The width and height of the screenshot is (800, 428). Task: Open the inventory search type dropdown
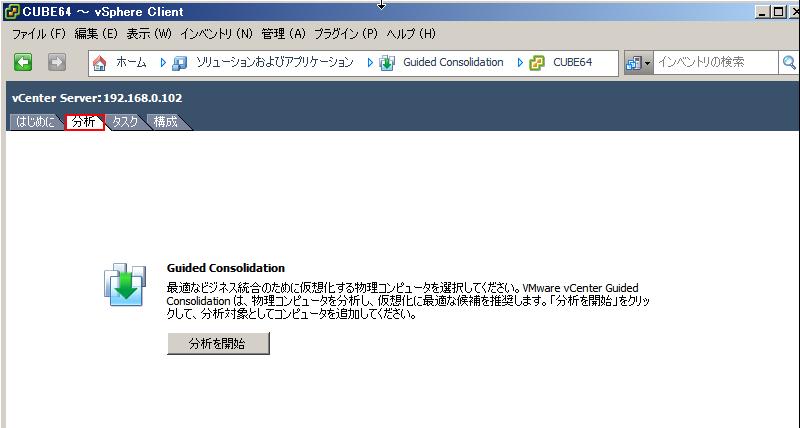(638, 63)
